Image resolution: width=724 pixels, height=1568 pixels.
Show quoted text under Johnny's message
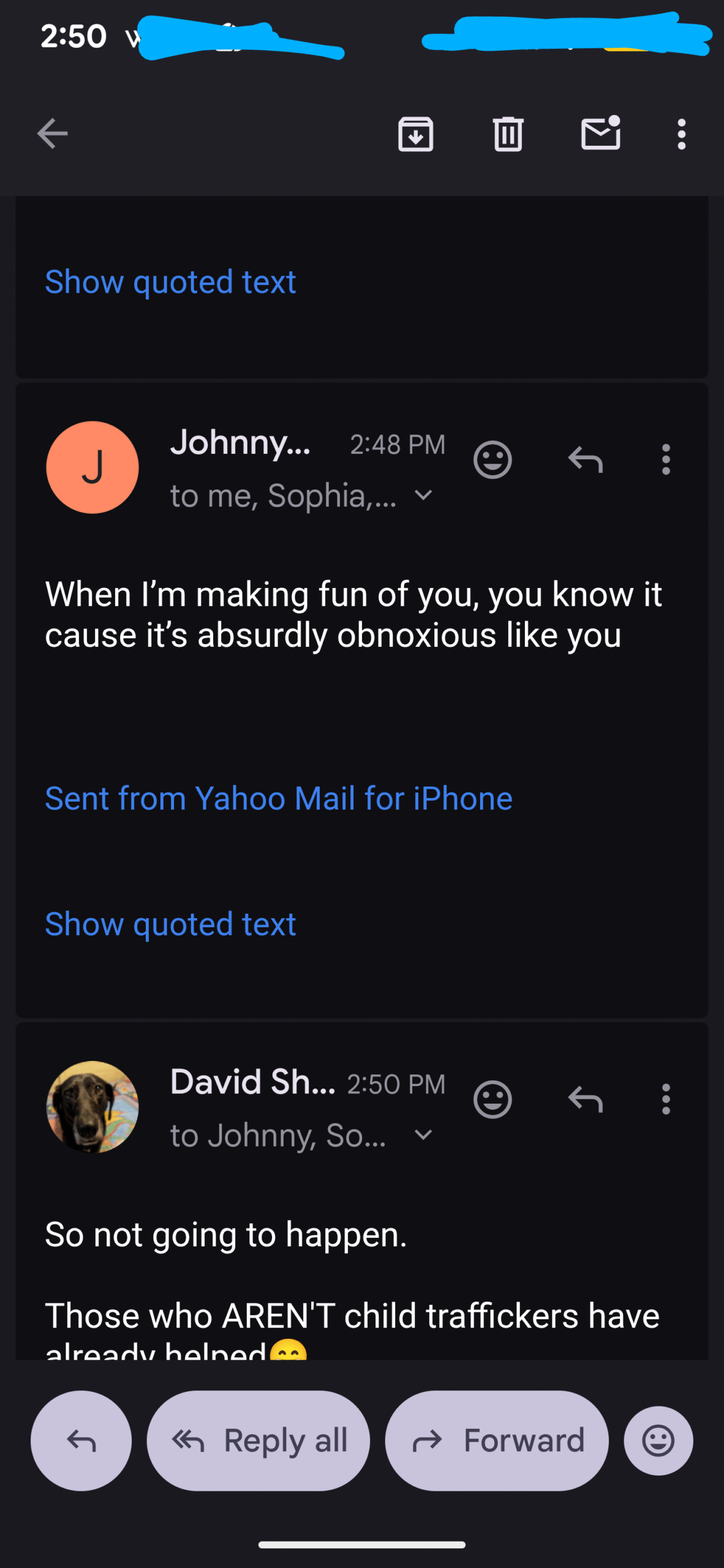[x=171, y=924]
